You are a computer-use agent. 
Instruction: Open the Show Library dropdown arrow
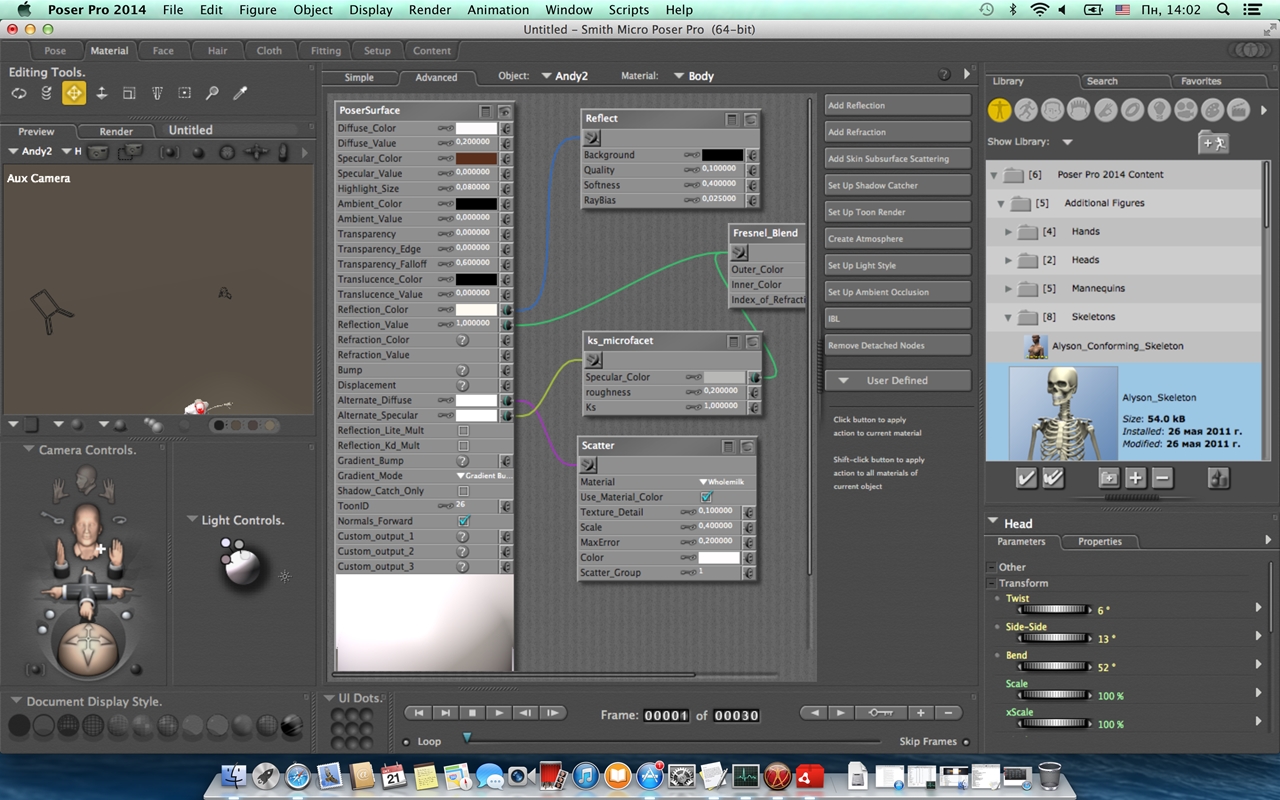[x=1068, y=142]
